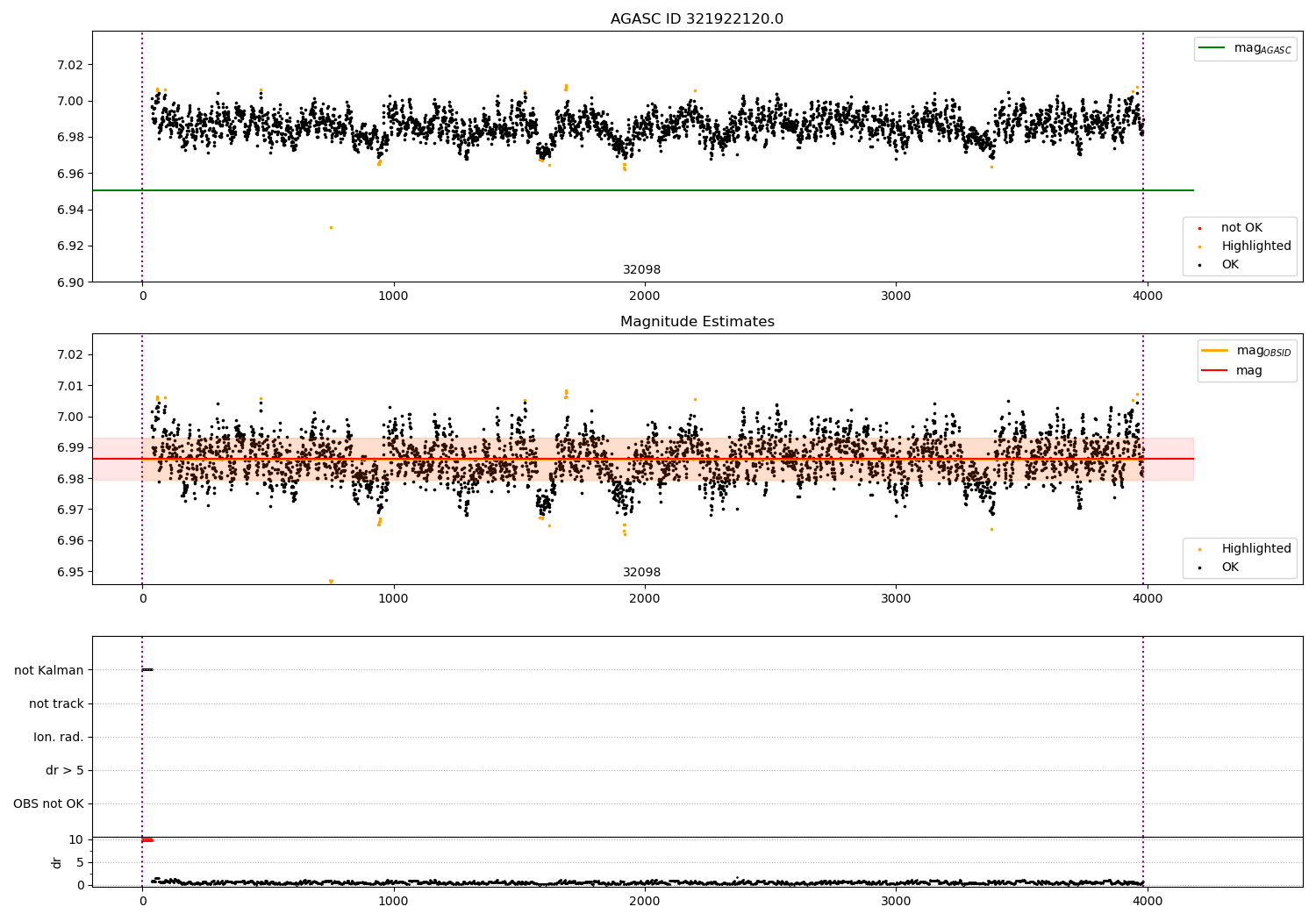Click the '4000' tick label on the bottom axis

pos(1147,900)
